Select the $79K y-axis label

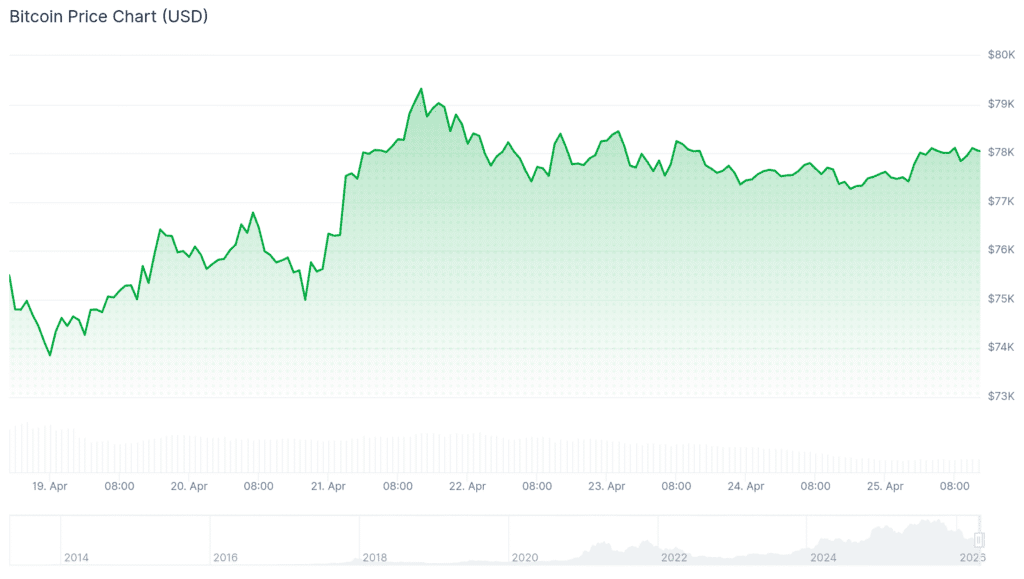click(x=1001, y=104)
